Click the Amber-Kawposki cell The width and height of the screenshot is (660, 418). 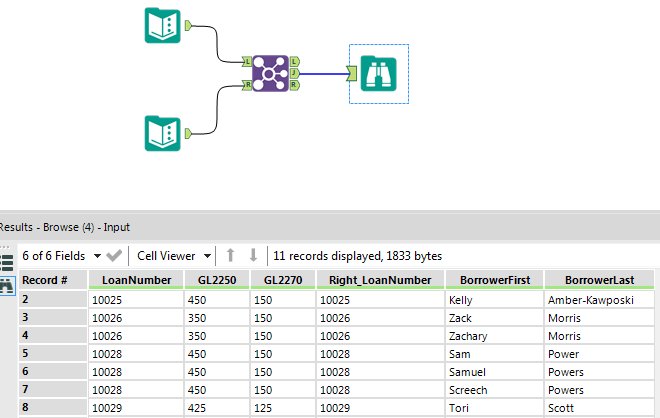[x=599, y=300]
